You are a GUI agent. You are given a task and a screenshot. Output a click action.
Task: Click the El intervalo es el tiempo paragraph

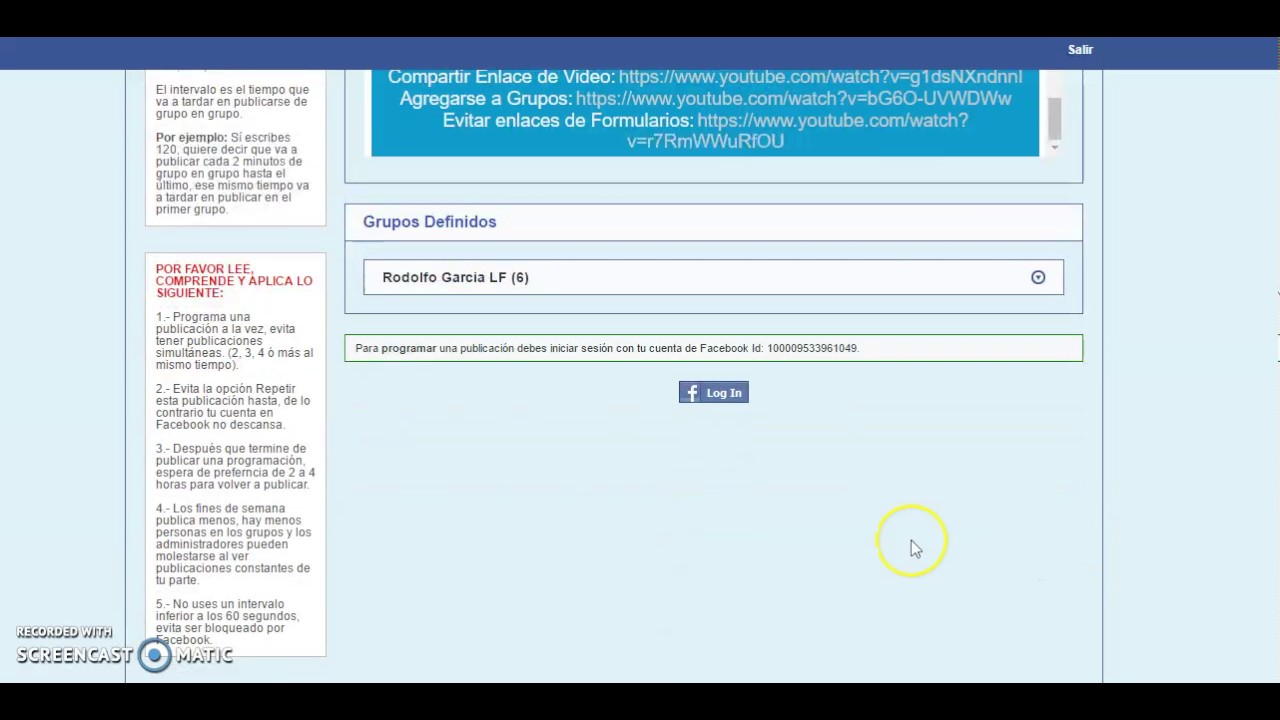(232, 102)
